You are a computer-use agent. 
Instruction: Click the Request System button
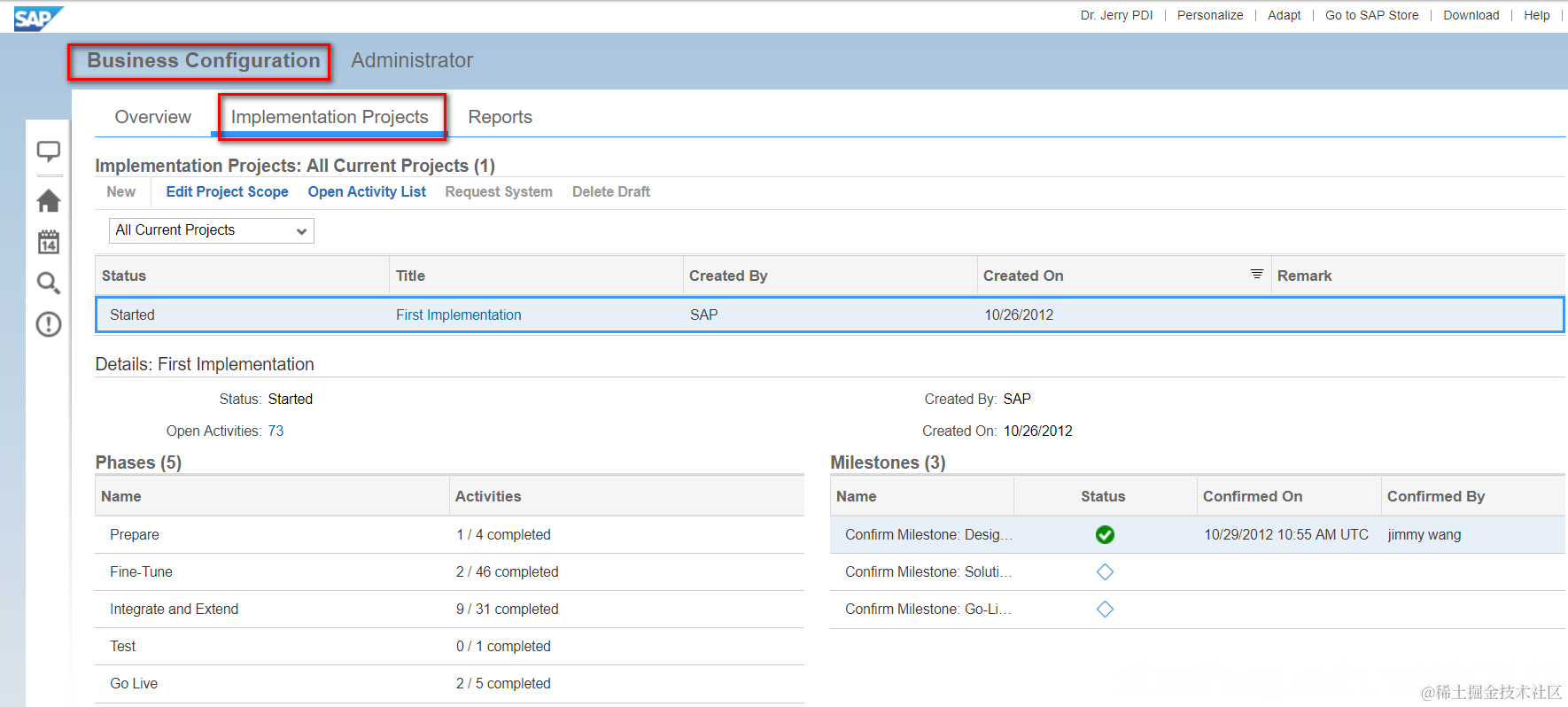pos(499,191)
